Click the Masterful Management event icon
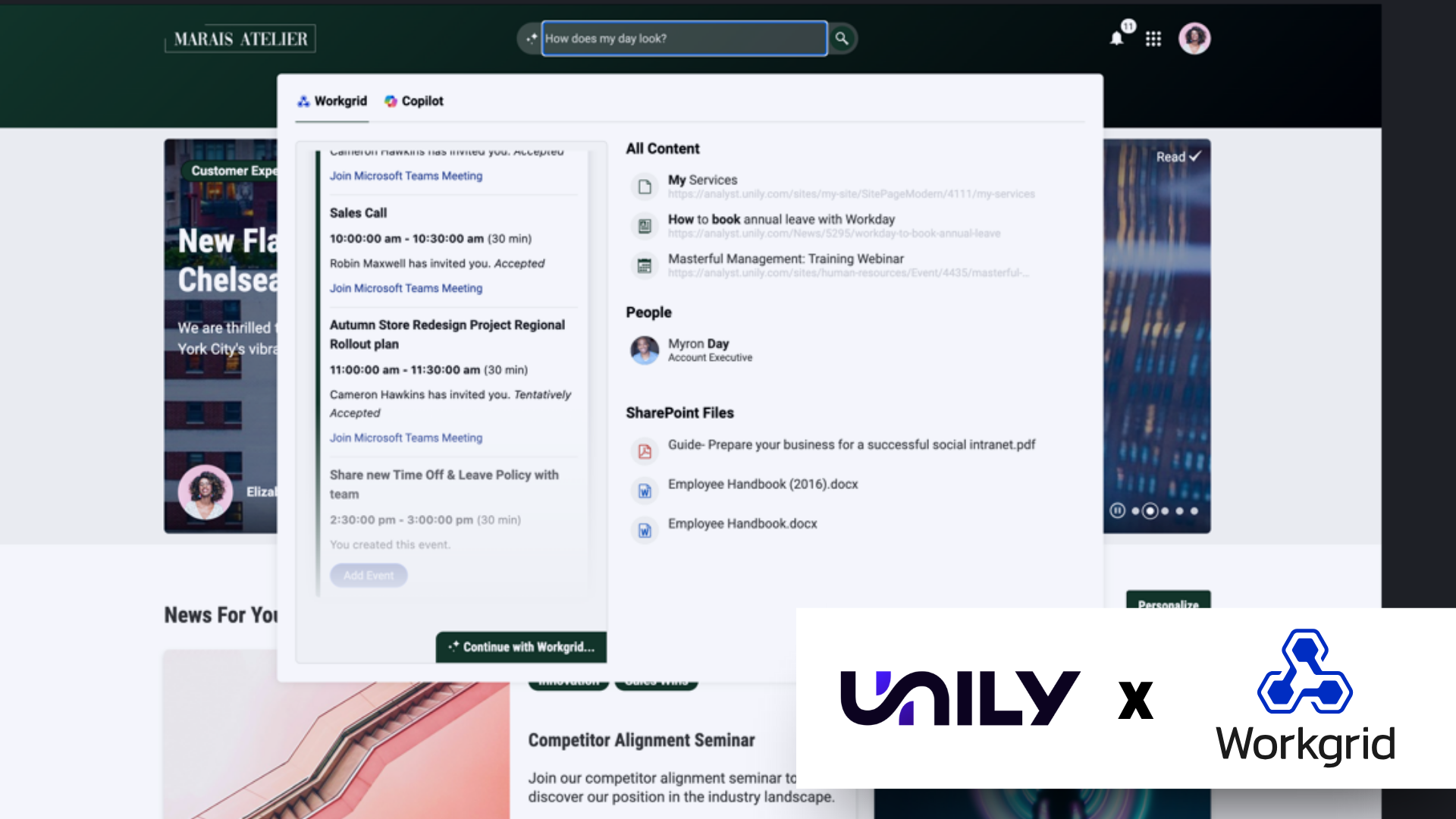This screenshot has height=819, width=1456. point(645,265)
